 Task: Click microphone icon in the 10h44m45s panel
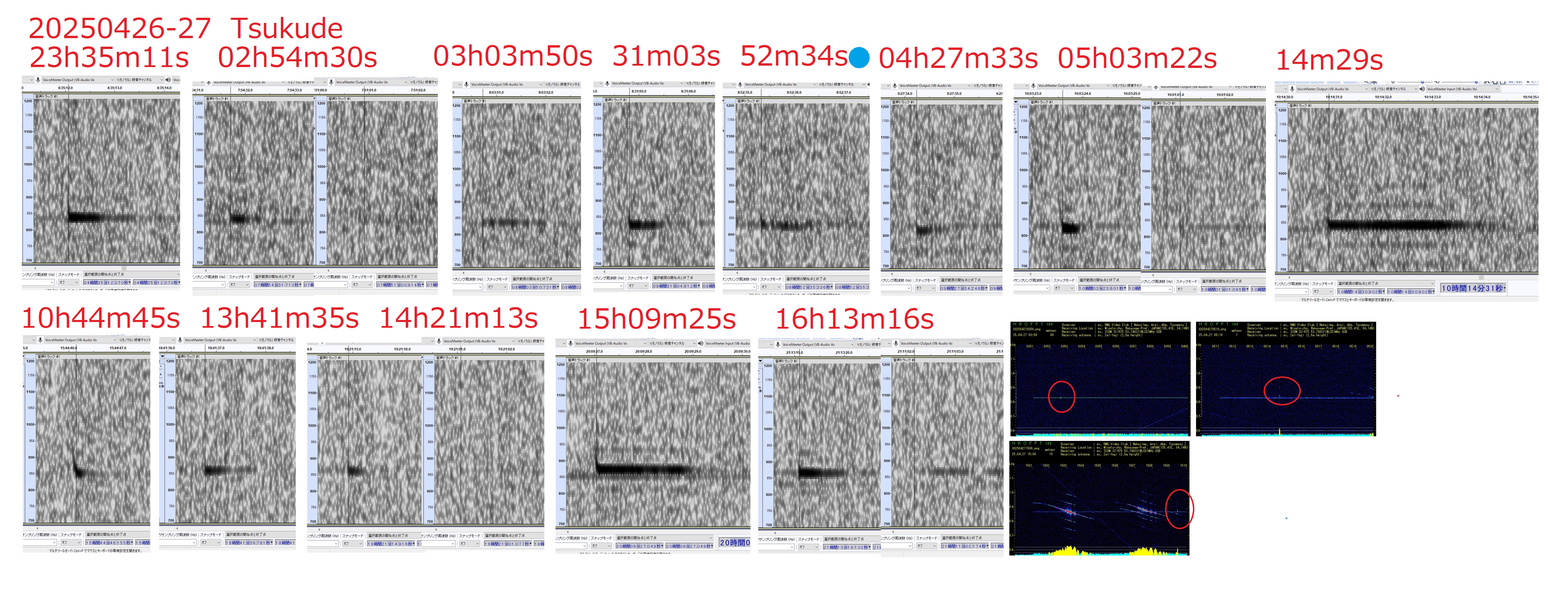(x=40, y=340)
